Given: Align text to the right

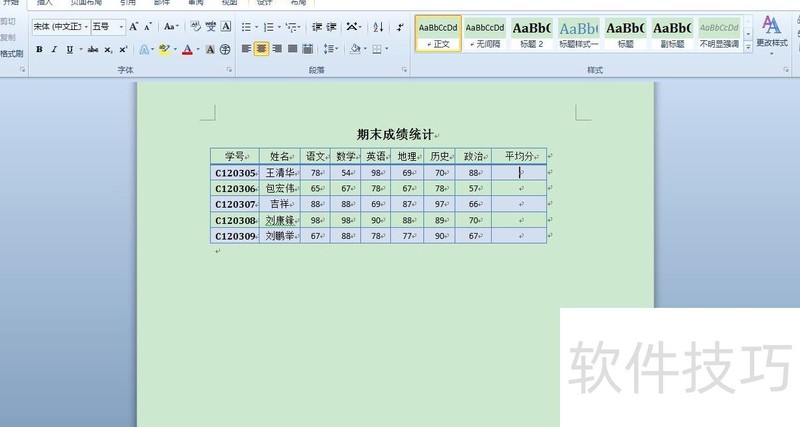Looking at the screenshot, I should click(x=277, y=49).
